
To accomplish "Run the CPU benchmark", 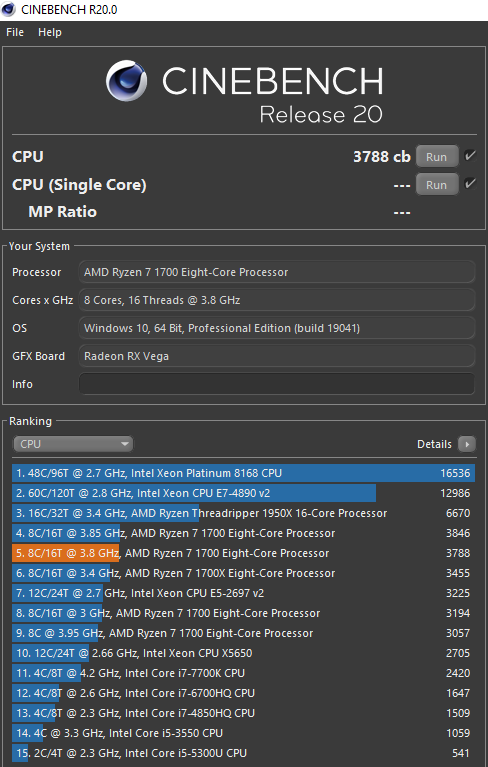I will point(437,157).
